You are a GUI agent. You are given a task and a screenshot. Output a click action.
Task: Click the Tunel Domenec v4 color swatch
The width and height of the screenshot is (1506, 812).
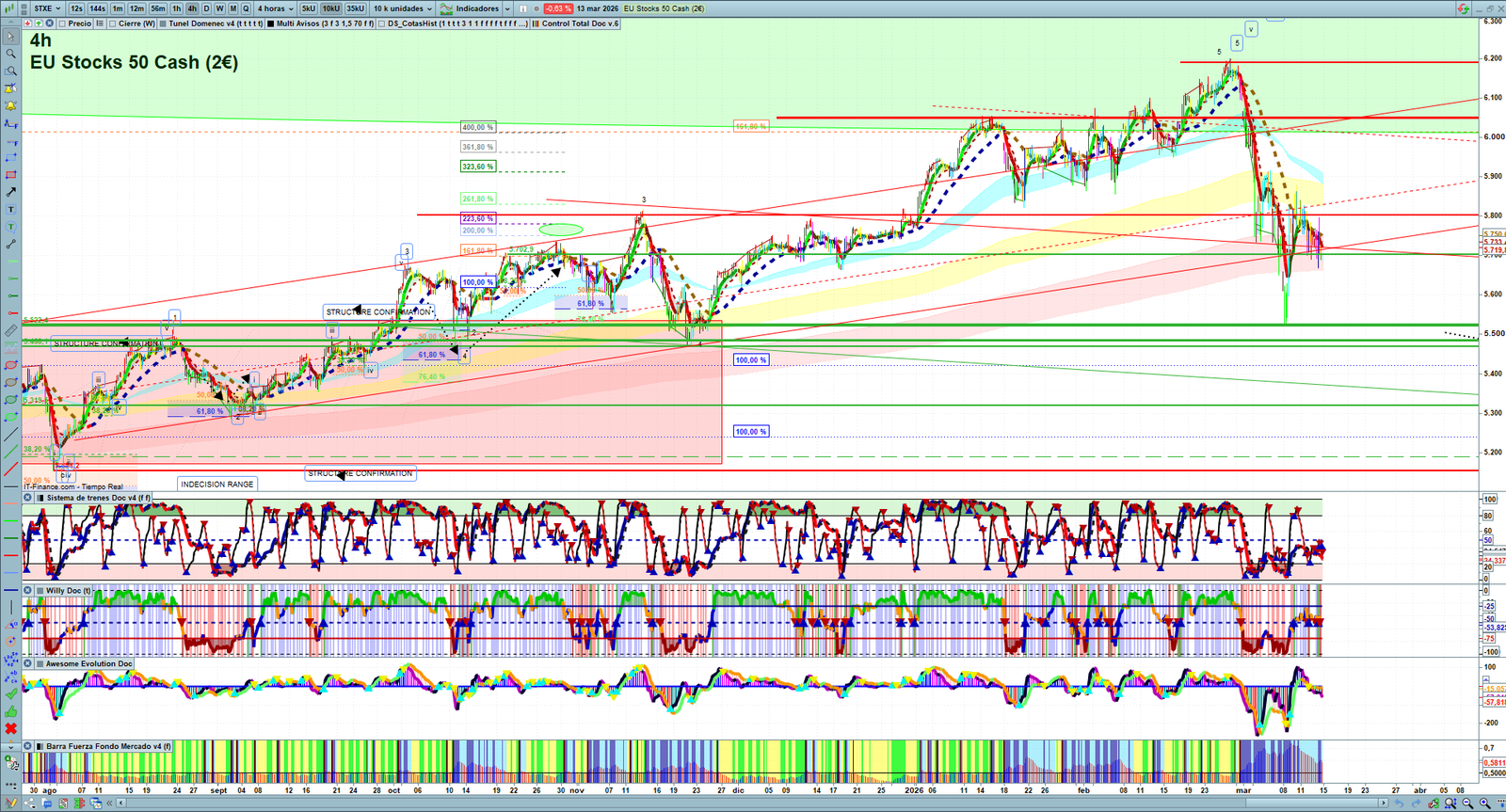click(163, 24)
